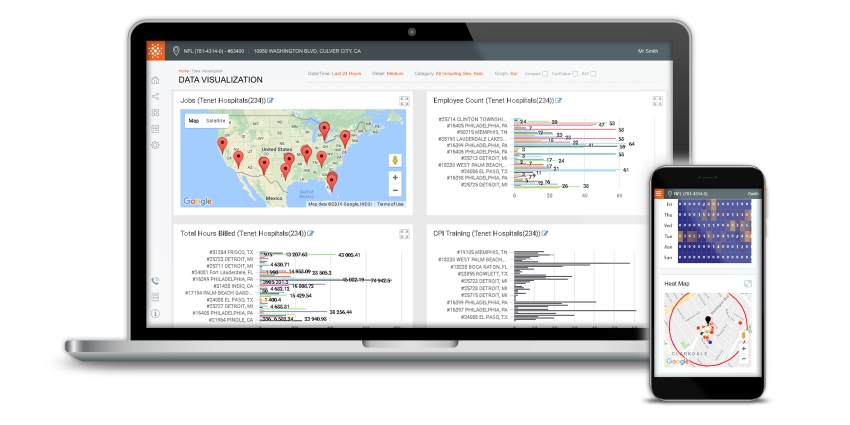This screenshot has height=425, width=850.
Task: Click the DATA VISUALIZATION page heading
Action: (221, 80)
